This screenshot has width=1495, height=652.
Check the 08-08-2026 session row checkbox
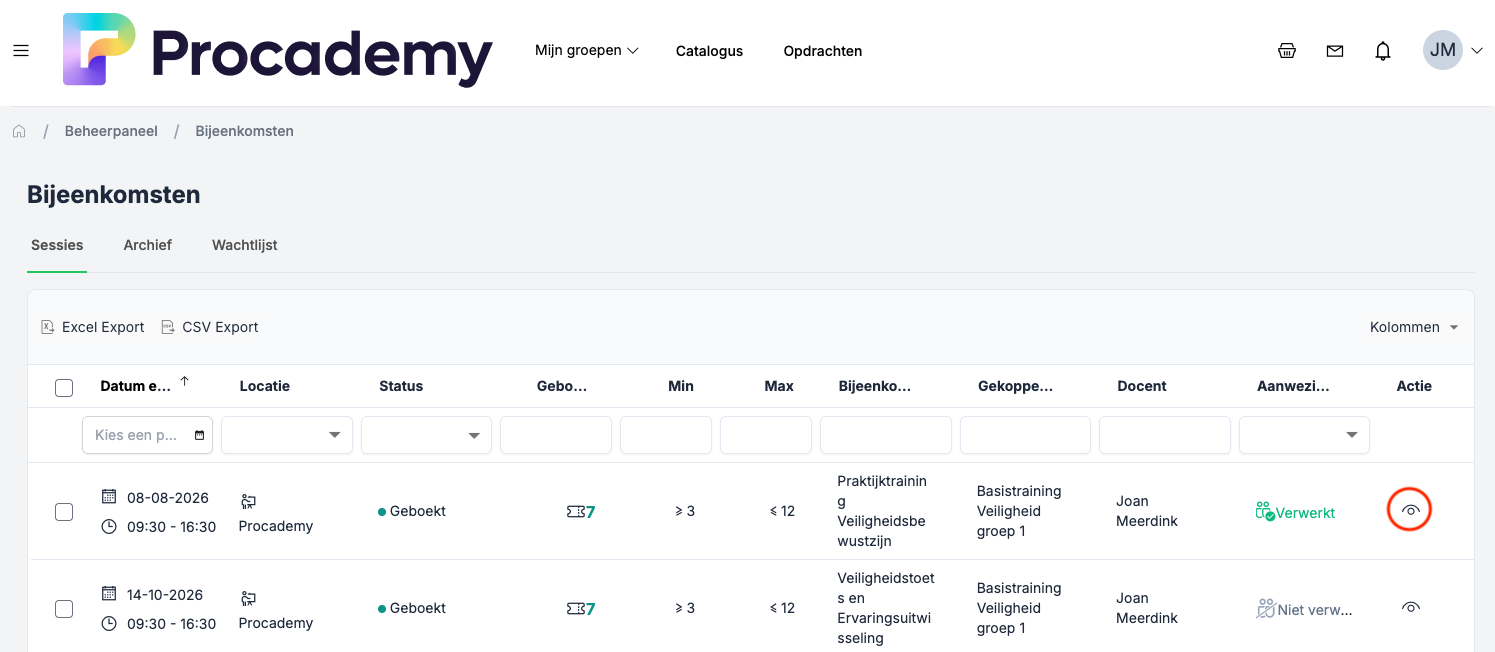(64, 512)
